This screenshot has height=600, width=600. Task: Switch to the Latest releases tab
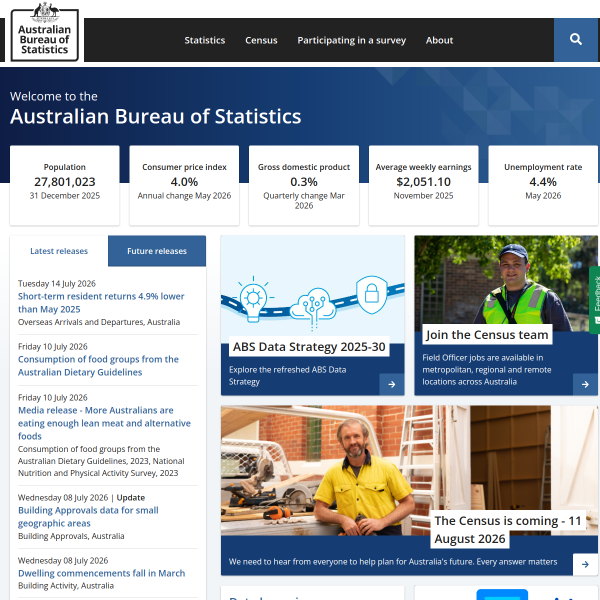pyautogui.click(x=59, y=251)
